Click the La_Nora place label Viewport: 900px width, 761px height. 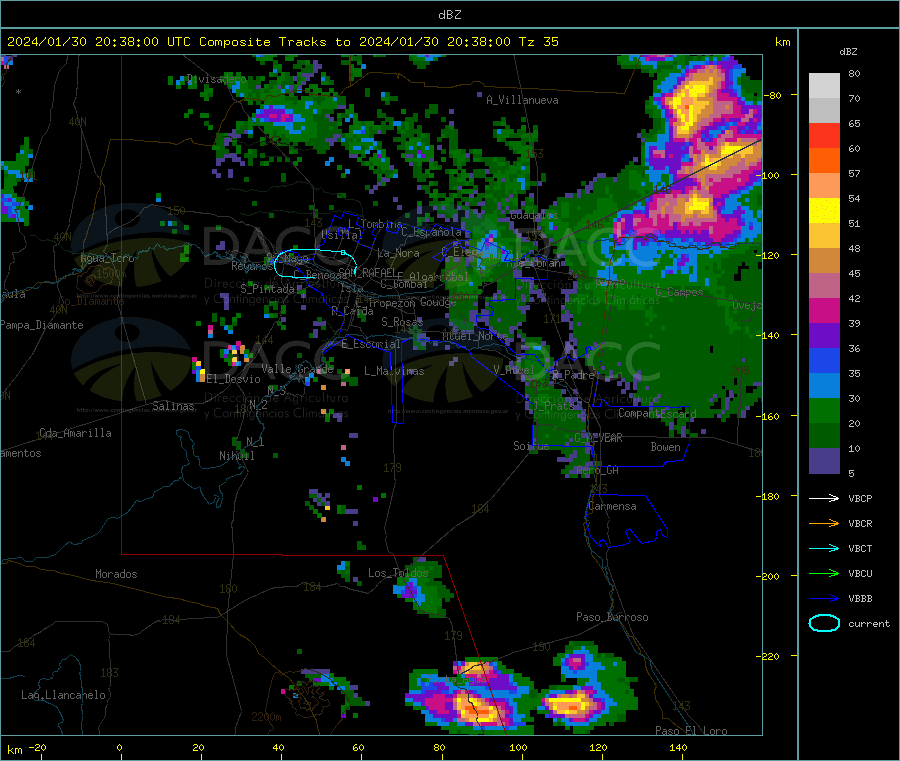398,253
